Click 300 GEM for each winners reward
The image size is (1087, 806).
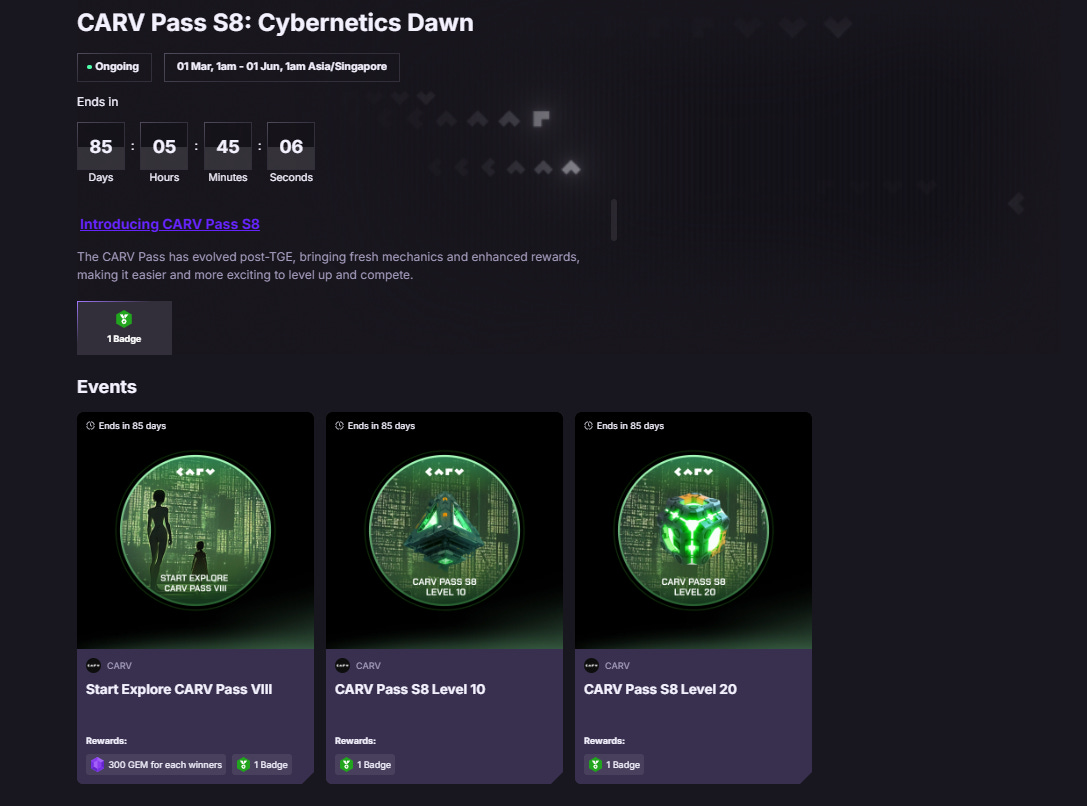156,764
